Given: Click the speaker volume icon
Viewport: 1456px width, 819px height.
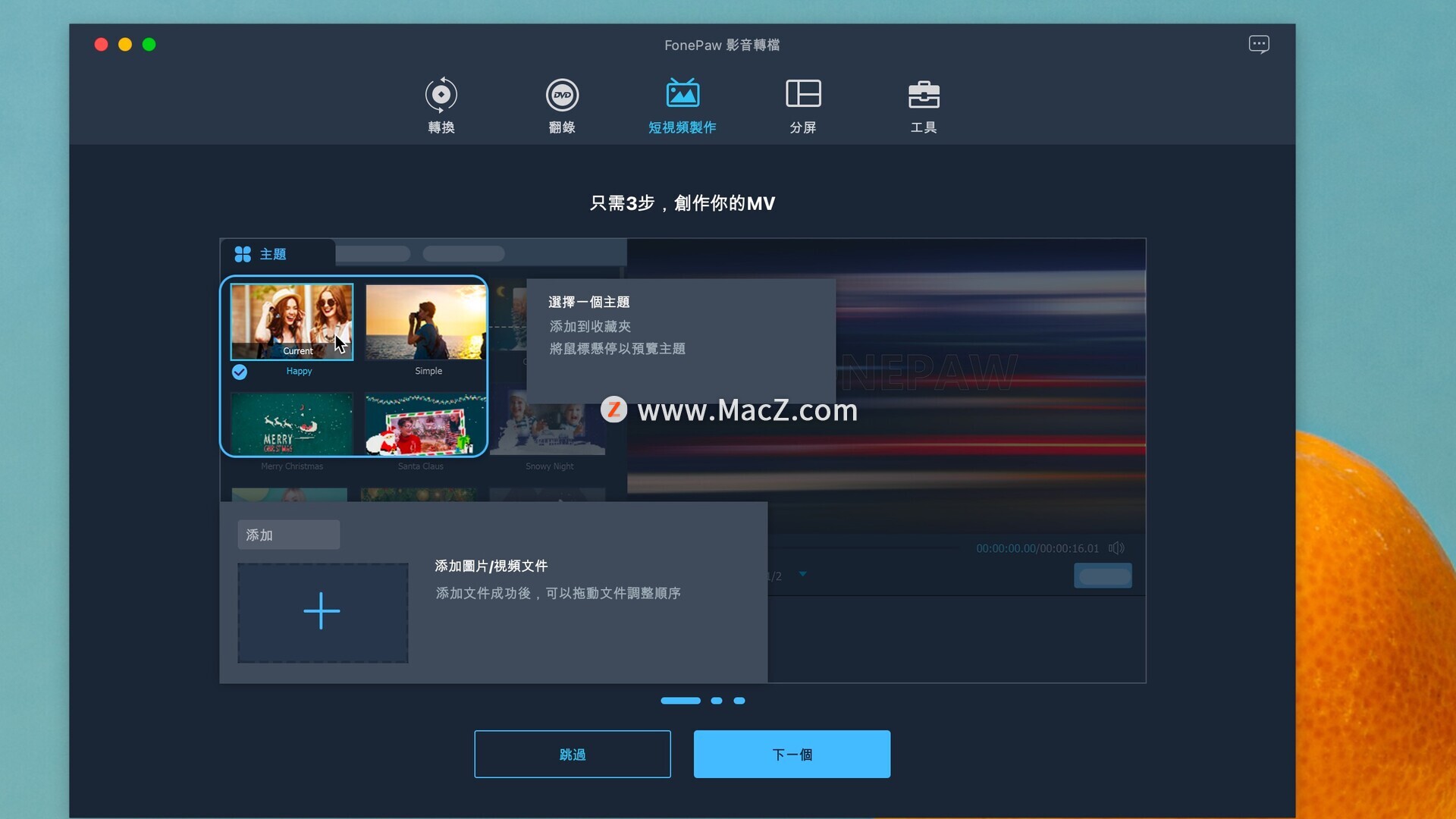Looking at the screenshot, I should 1116,548.
